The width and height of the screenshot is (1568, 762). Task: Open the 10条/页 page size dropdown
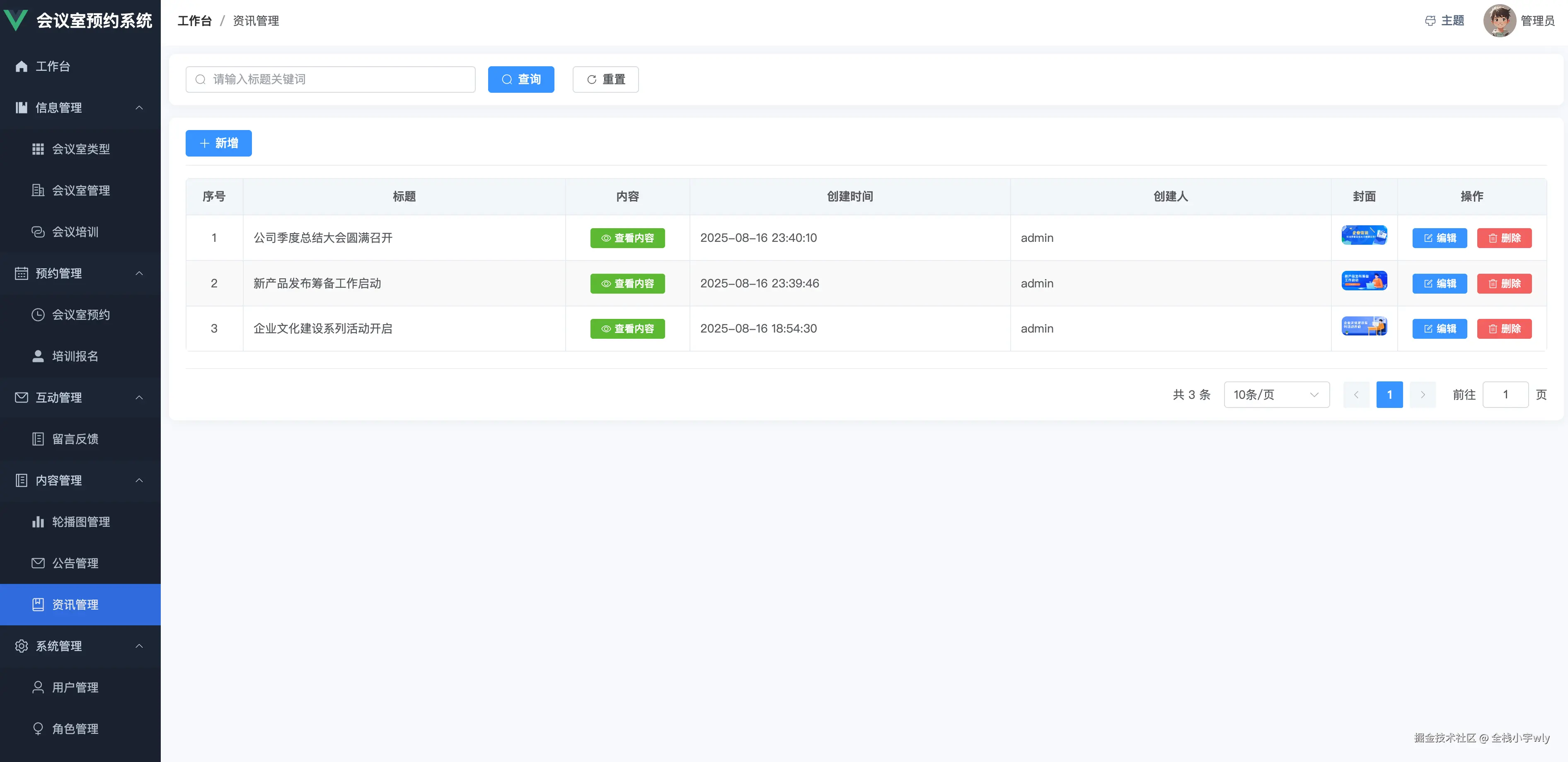tap(1276, 395)
